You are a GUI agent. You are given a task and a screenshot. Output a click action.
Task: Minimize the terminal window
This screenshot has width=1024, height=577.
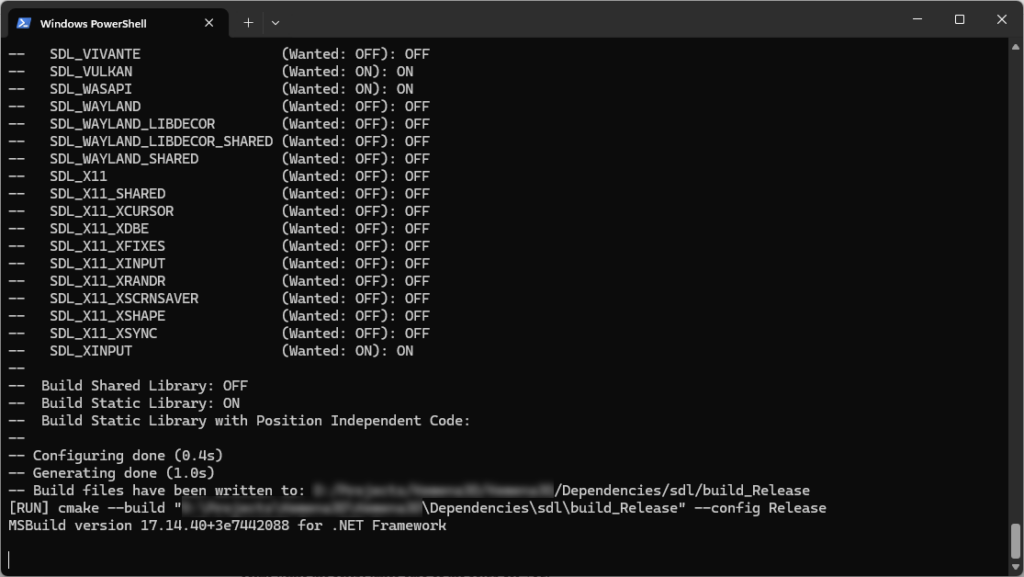(x=918, y=19)
